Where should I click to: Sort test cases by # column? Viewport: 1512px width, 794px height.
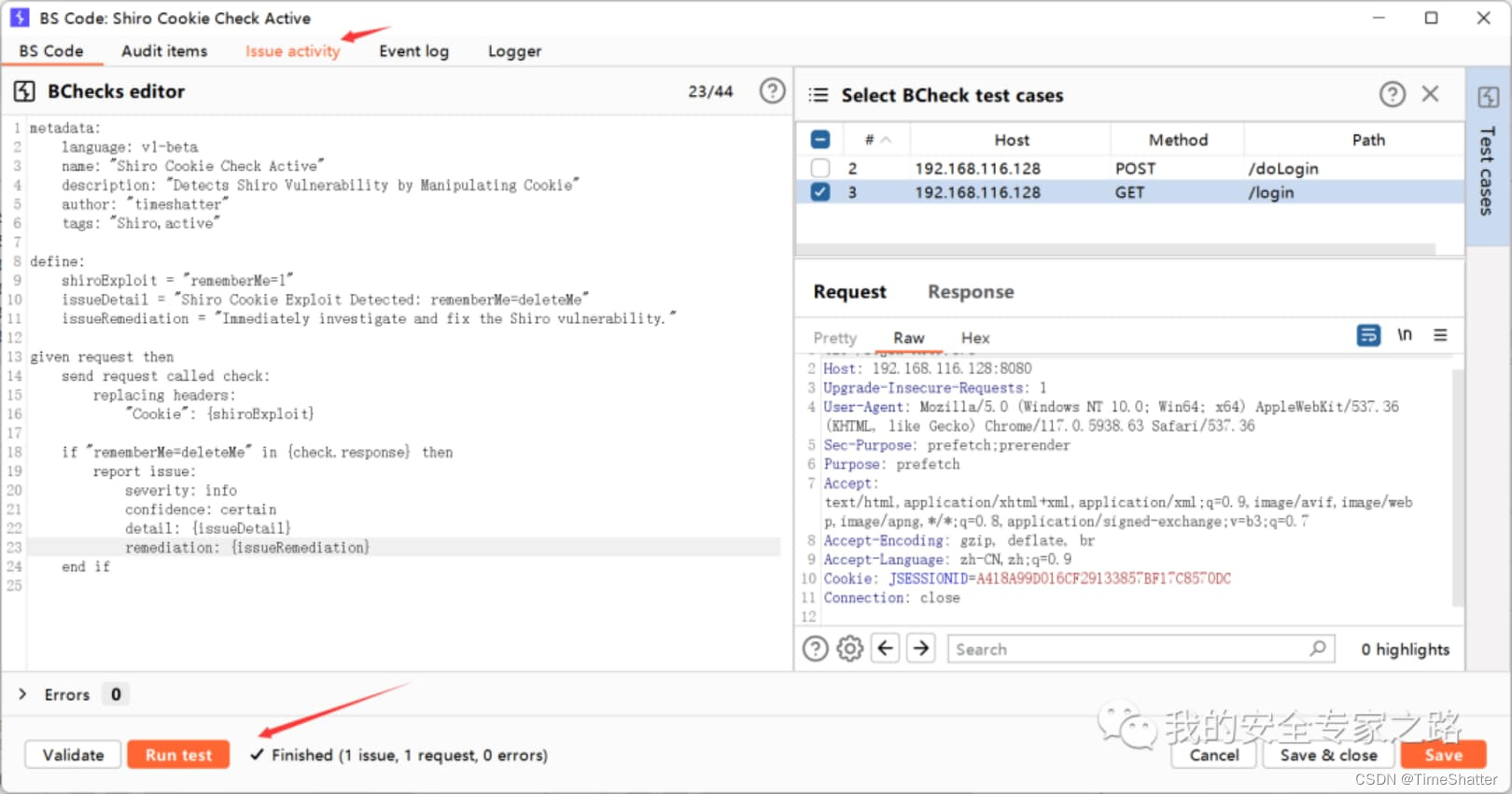pyautogui.click(x=876, y=140)
